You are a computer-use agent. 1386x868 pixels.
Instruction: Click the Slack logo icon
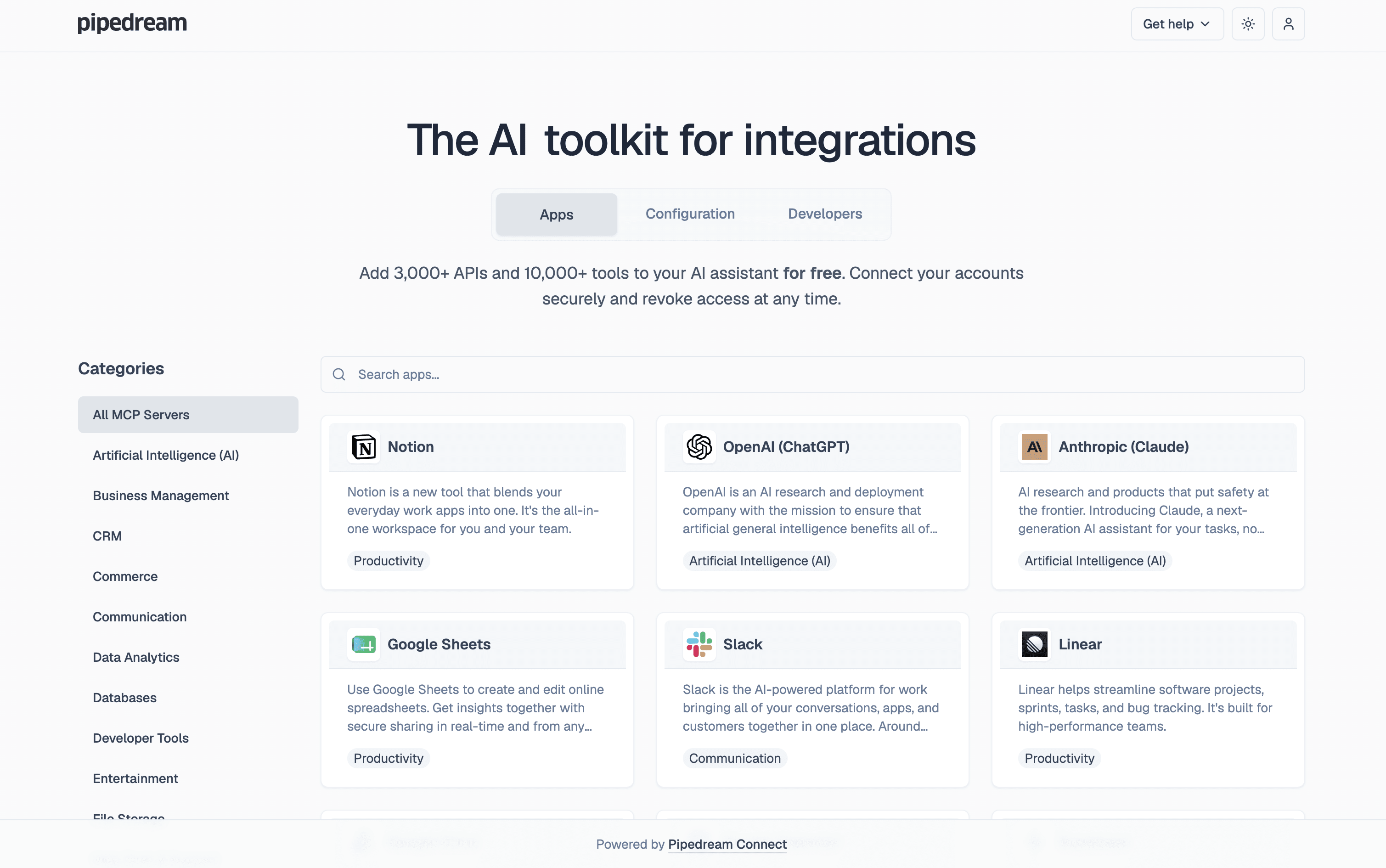pos(699,644)
